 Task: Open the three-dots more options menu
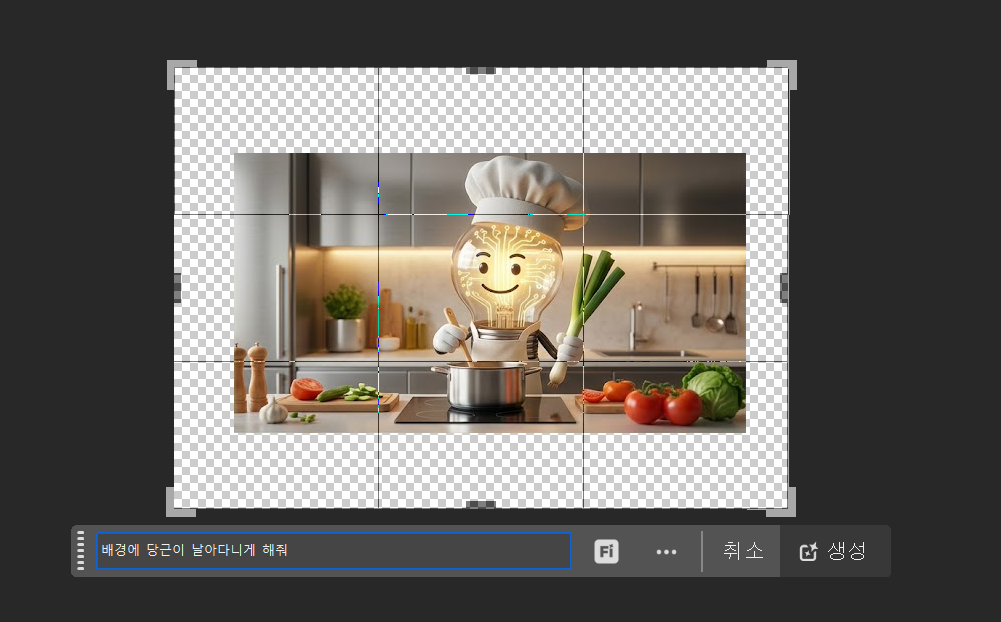[666, 552]
